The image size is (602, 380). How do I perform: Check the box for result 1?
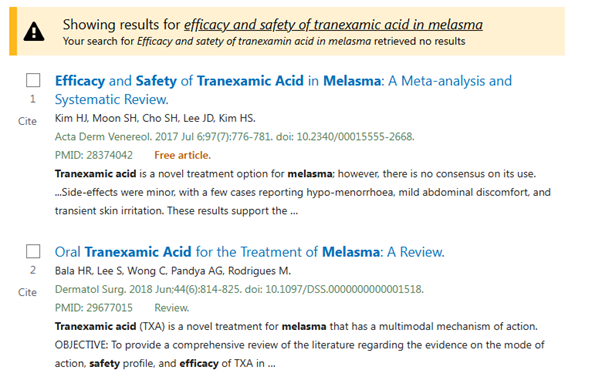[x=33, y=81]
